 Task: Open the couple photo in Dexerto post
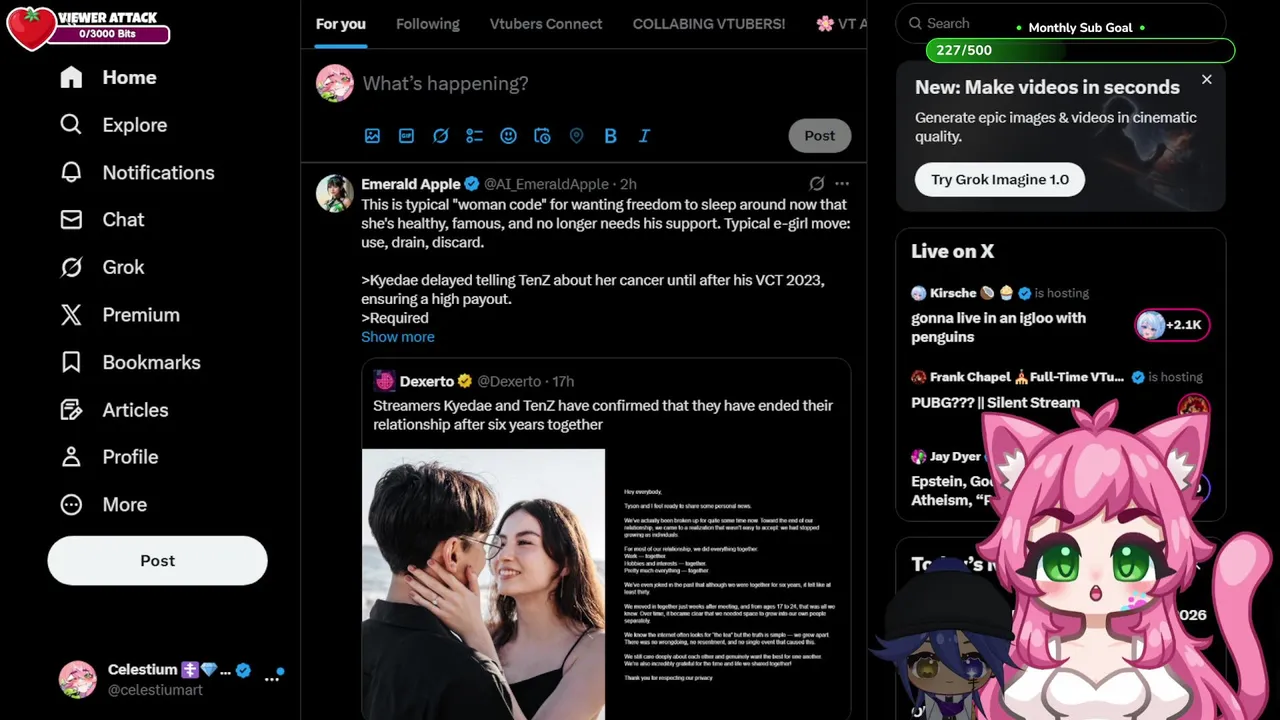coord(483,584)
